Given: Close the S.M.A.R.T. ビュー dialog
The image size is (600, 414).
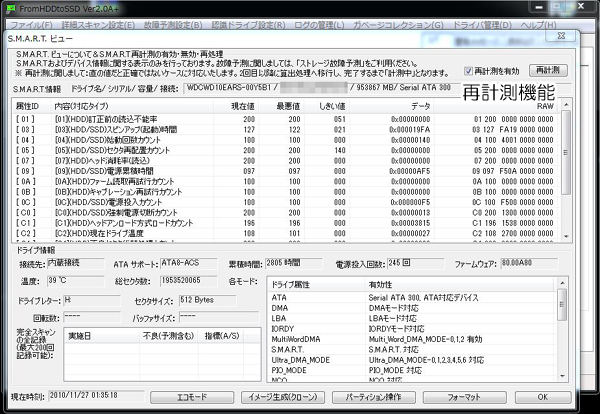Looking at the screenshot, I should coord(561,36).
